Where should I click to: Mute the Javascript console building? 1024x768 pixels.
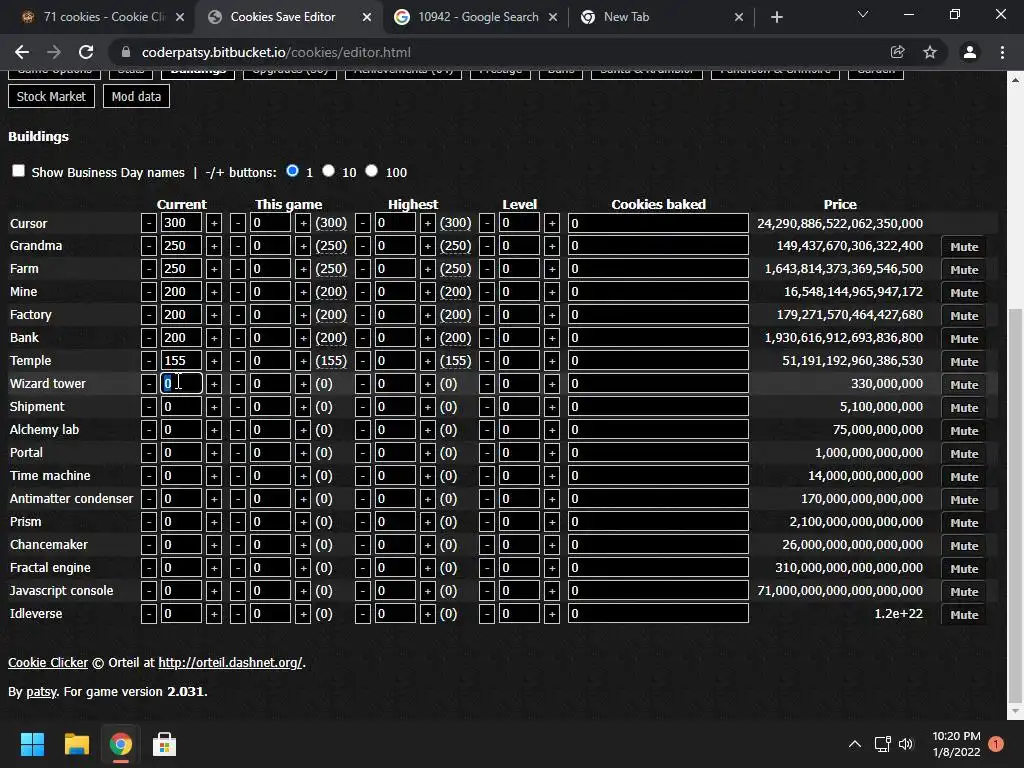pos(964,592)
